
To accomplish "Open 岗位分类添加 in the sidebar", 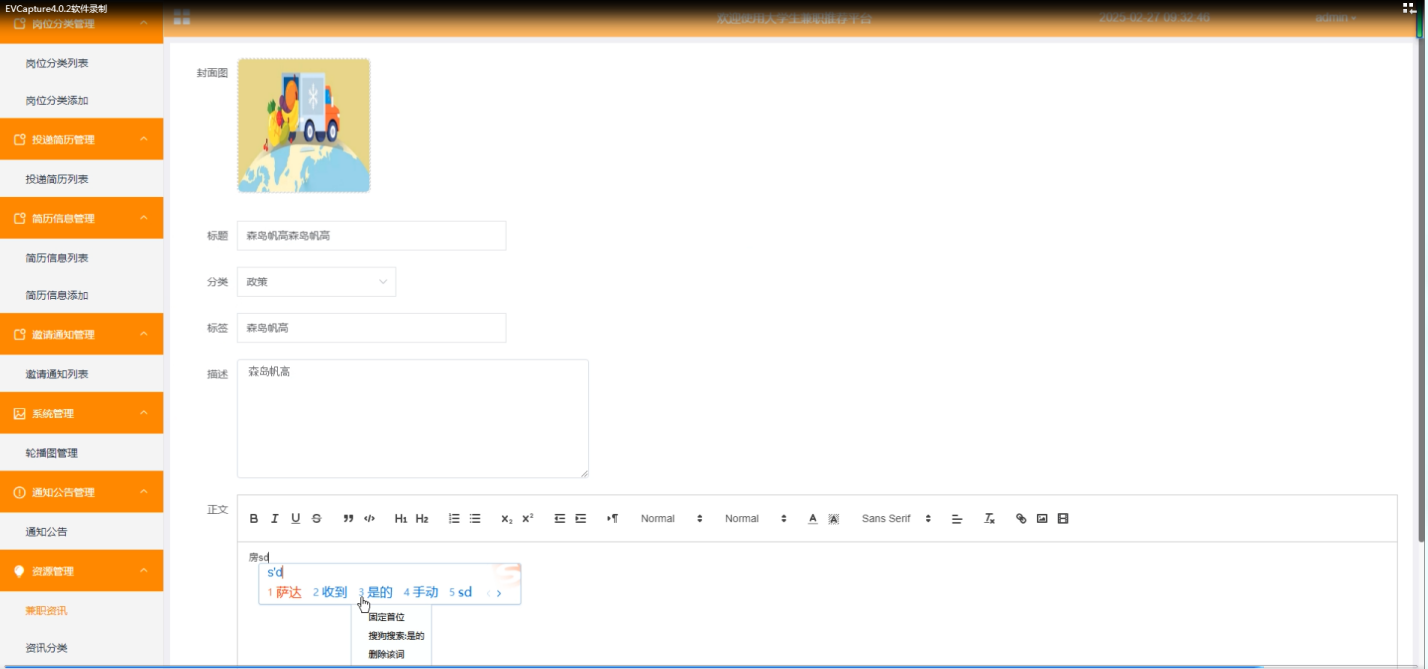I will [x=57, y=101].
